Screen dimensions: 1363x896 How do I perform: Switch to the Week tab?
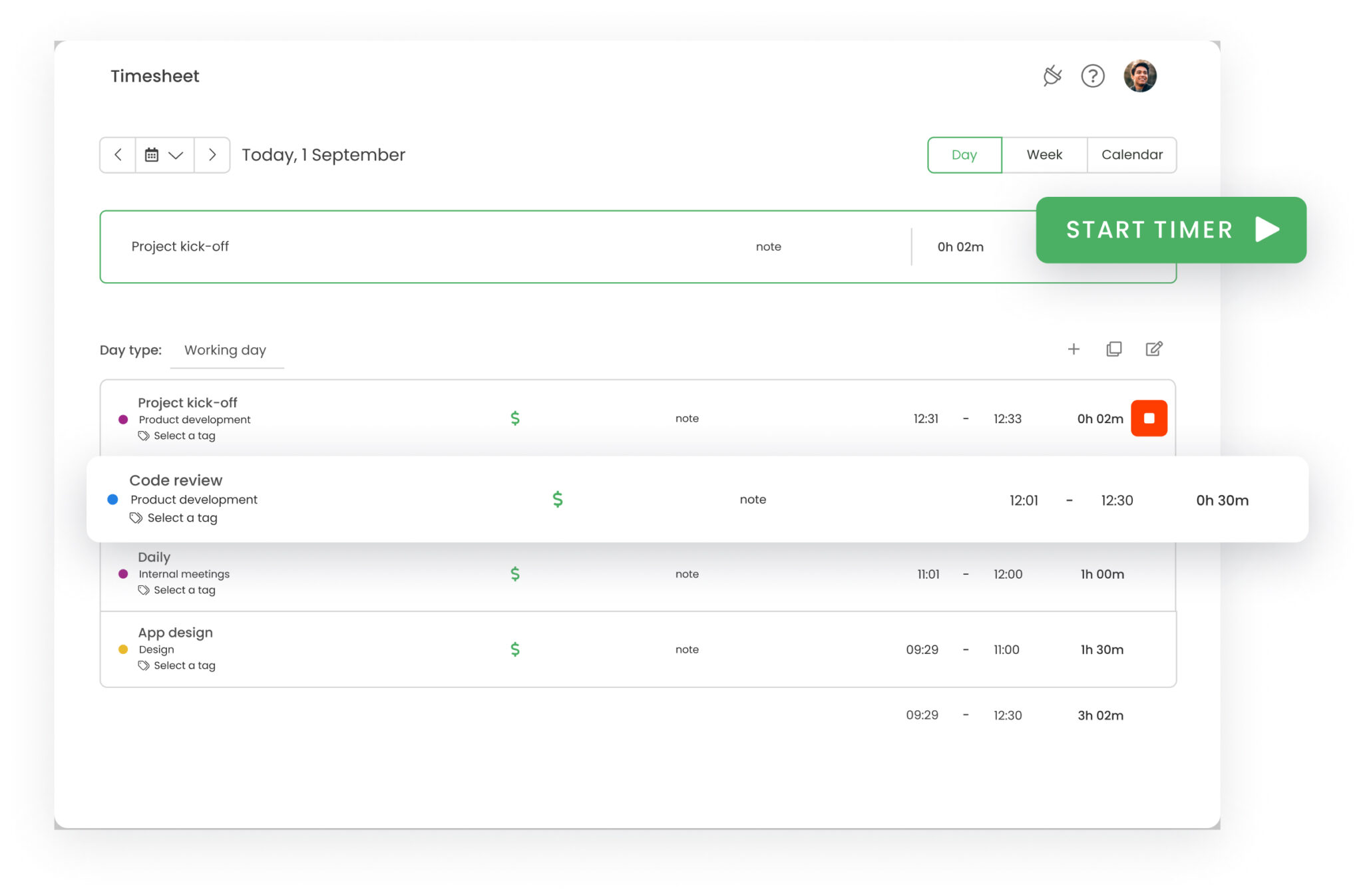1044,154
